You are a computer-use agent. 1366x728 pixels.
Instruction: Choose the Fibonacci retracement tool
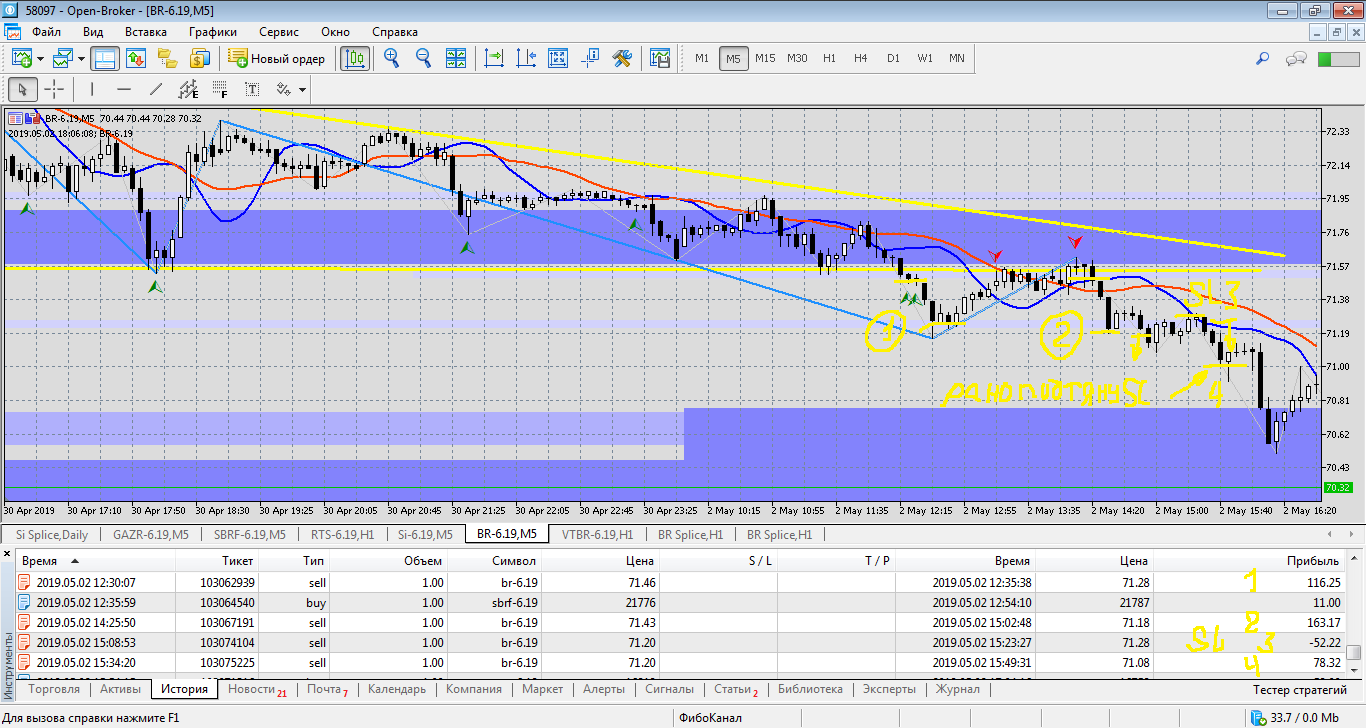[219, 89]
